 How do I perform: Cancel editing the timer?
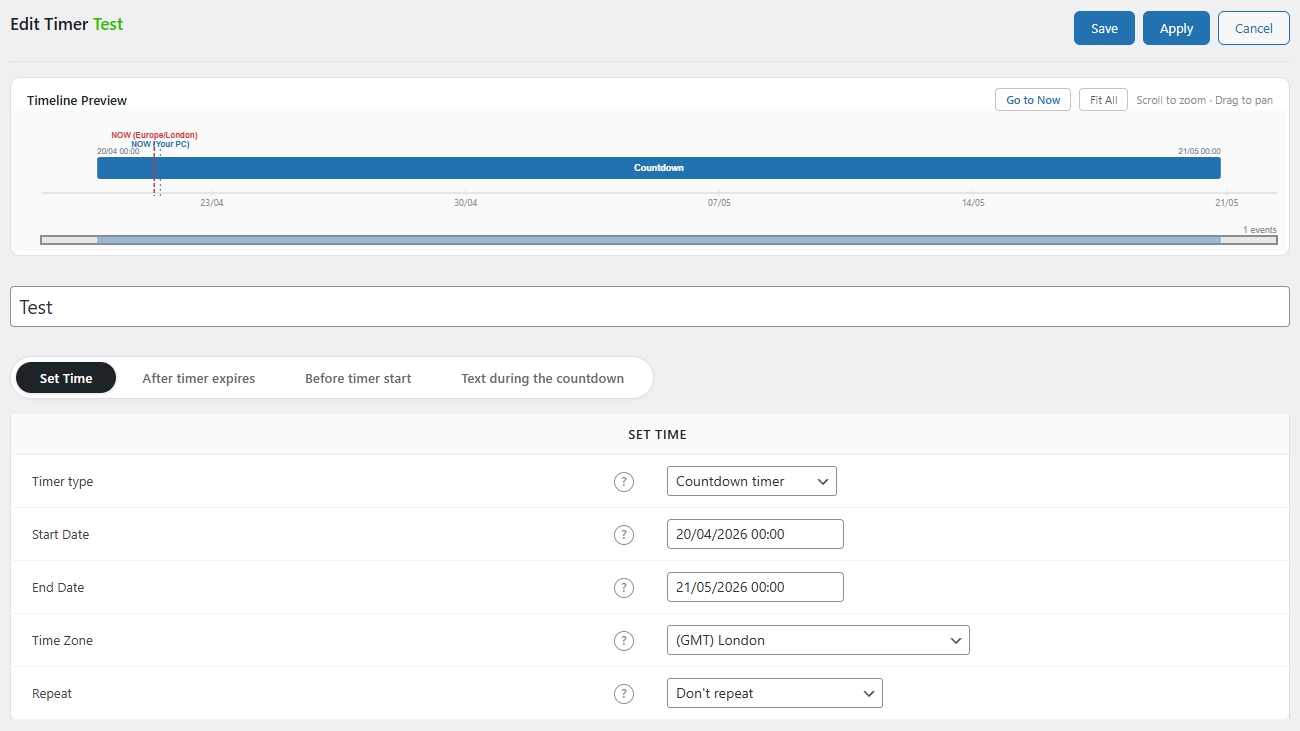(1253, 28)
